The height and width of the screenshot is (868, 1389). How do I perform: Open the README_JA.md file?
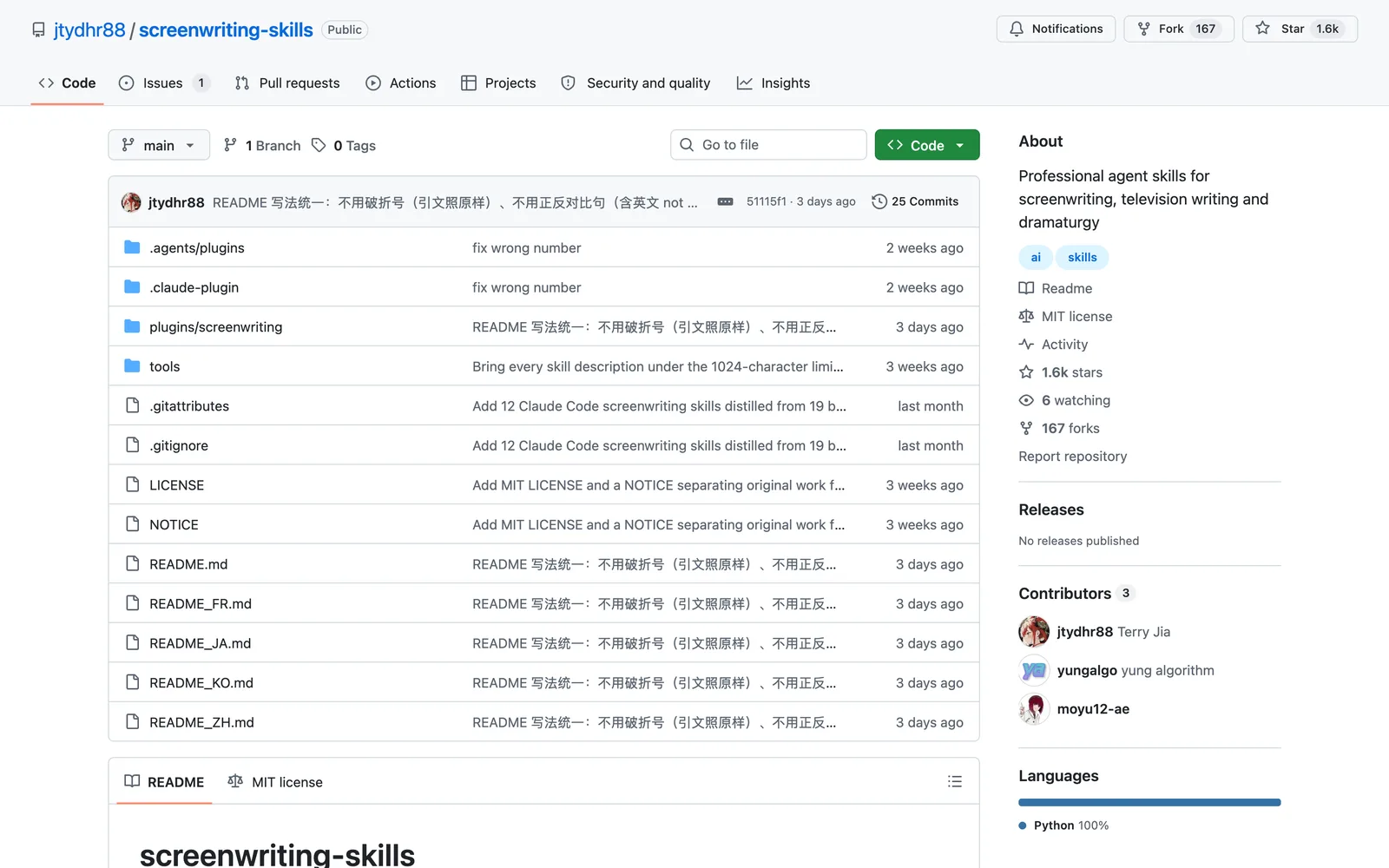[201, 643]
